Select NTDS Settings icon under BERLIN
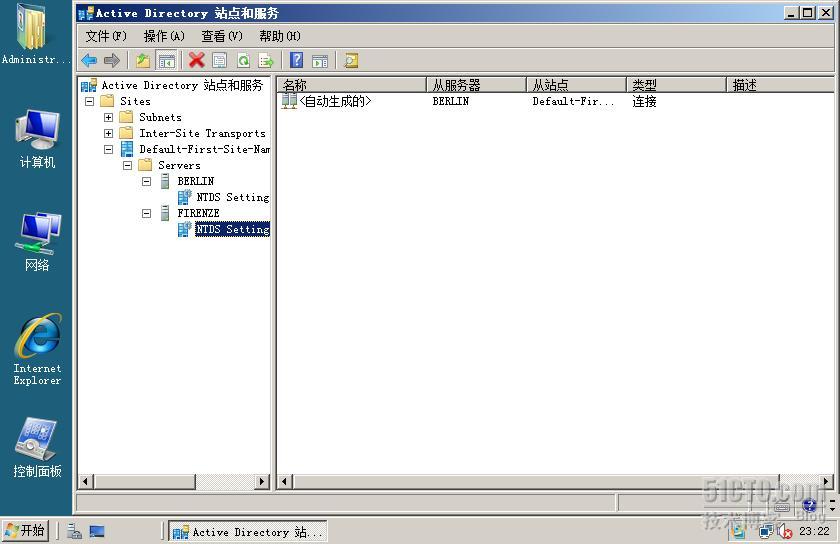 [184, 197]
